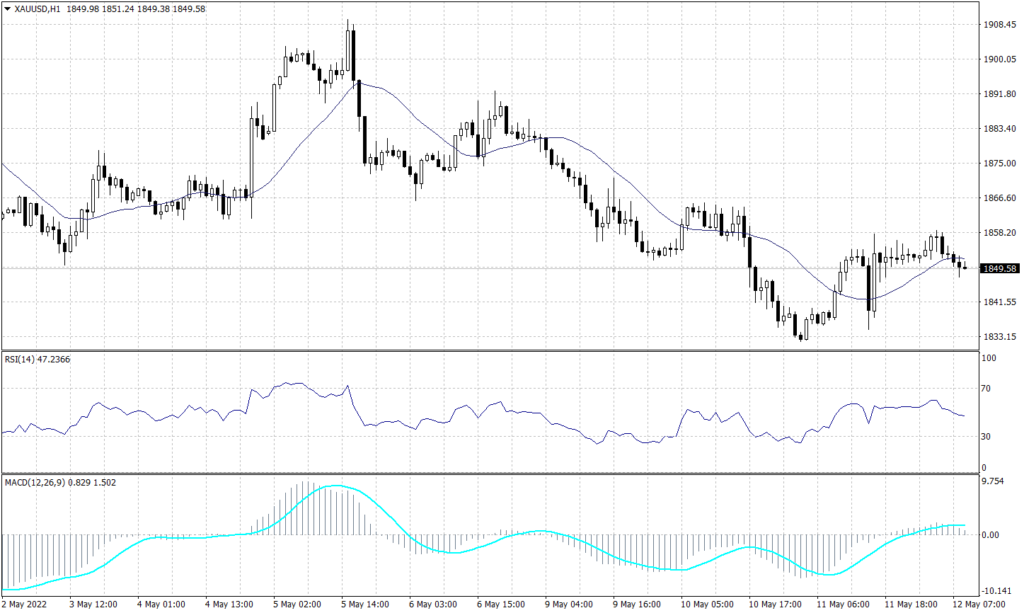Image resolution: width=1024 pixels, height=613 pixels.
Task: Select the 5 May 14:00 time label
Action: tap(365, 604)
